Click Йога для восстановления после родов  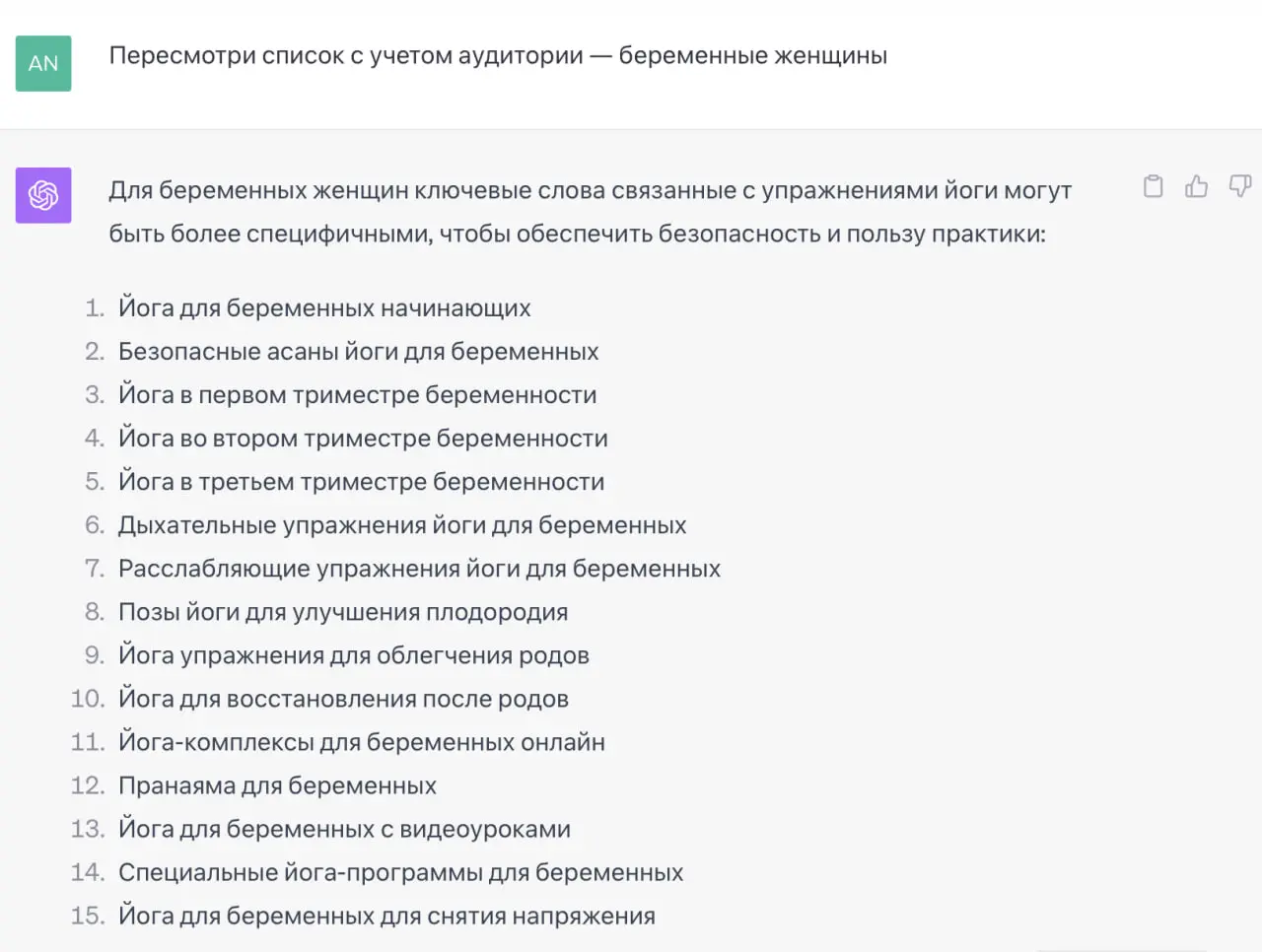(x=343, y=698)
